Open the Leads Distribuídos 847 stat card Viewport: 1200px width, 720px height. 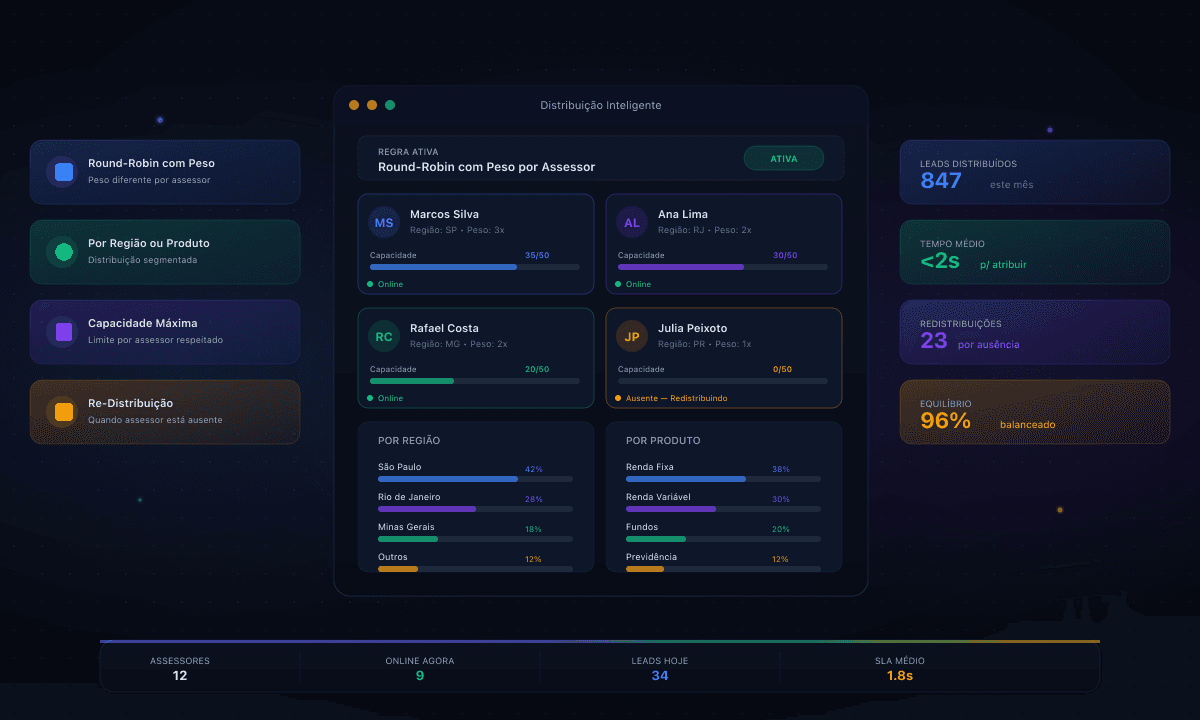1034,172
